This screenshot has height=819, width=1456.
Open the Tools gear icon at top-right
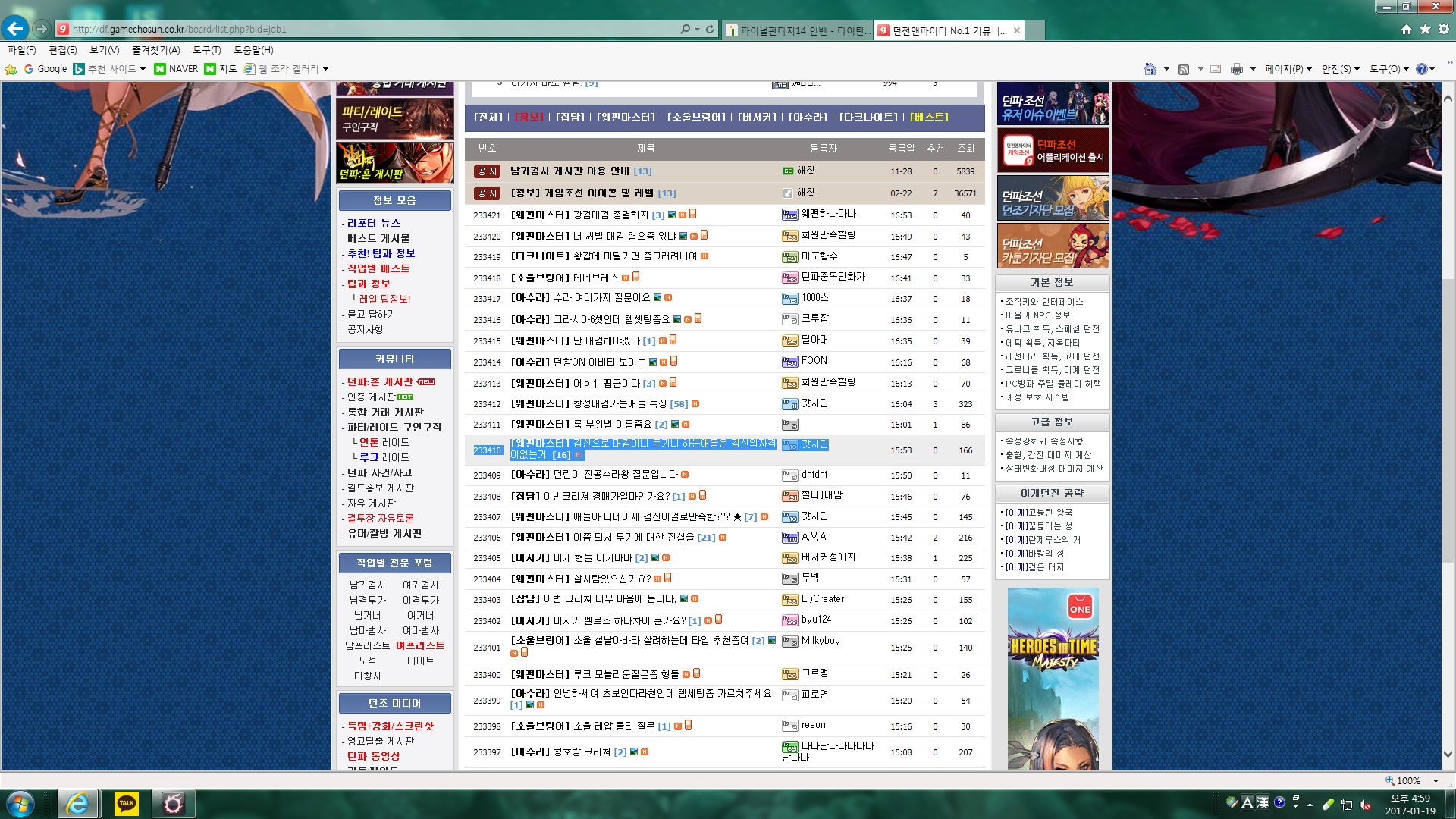pyautogui.click(x=1444, y=29)
